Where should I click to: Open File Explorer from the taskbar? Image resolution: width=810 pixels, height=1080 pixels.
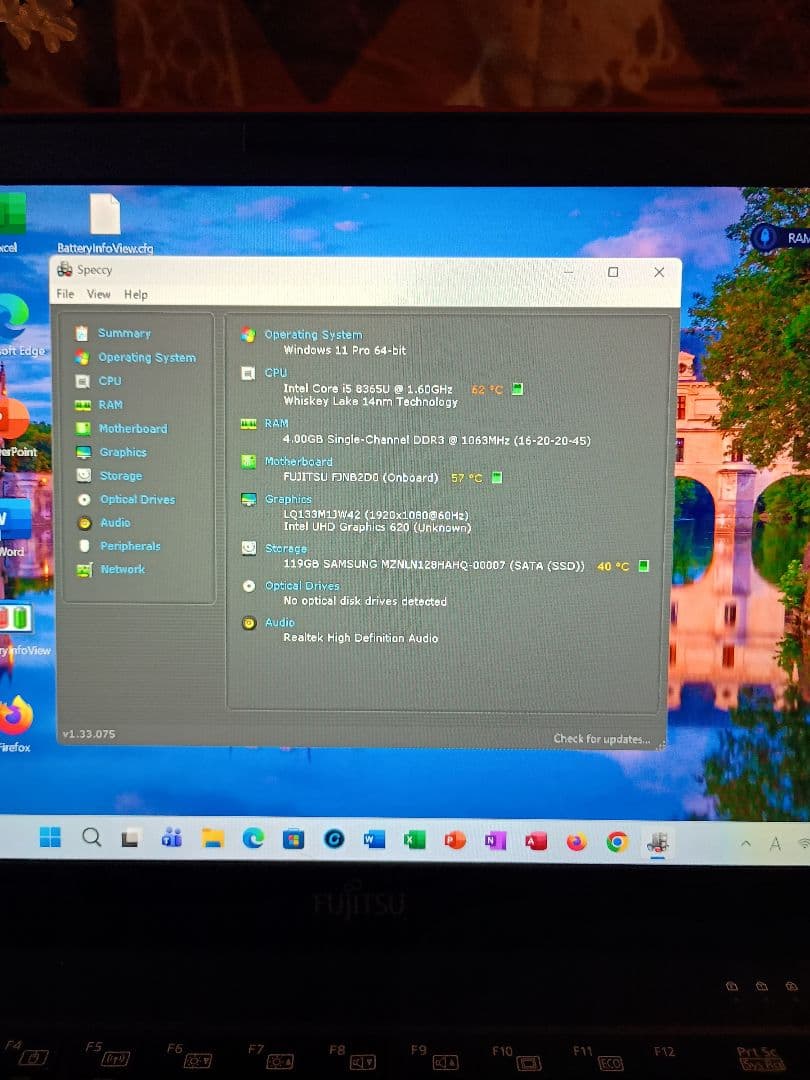213,838
